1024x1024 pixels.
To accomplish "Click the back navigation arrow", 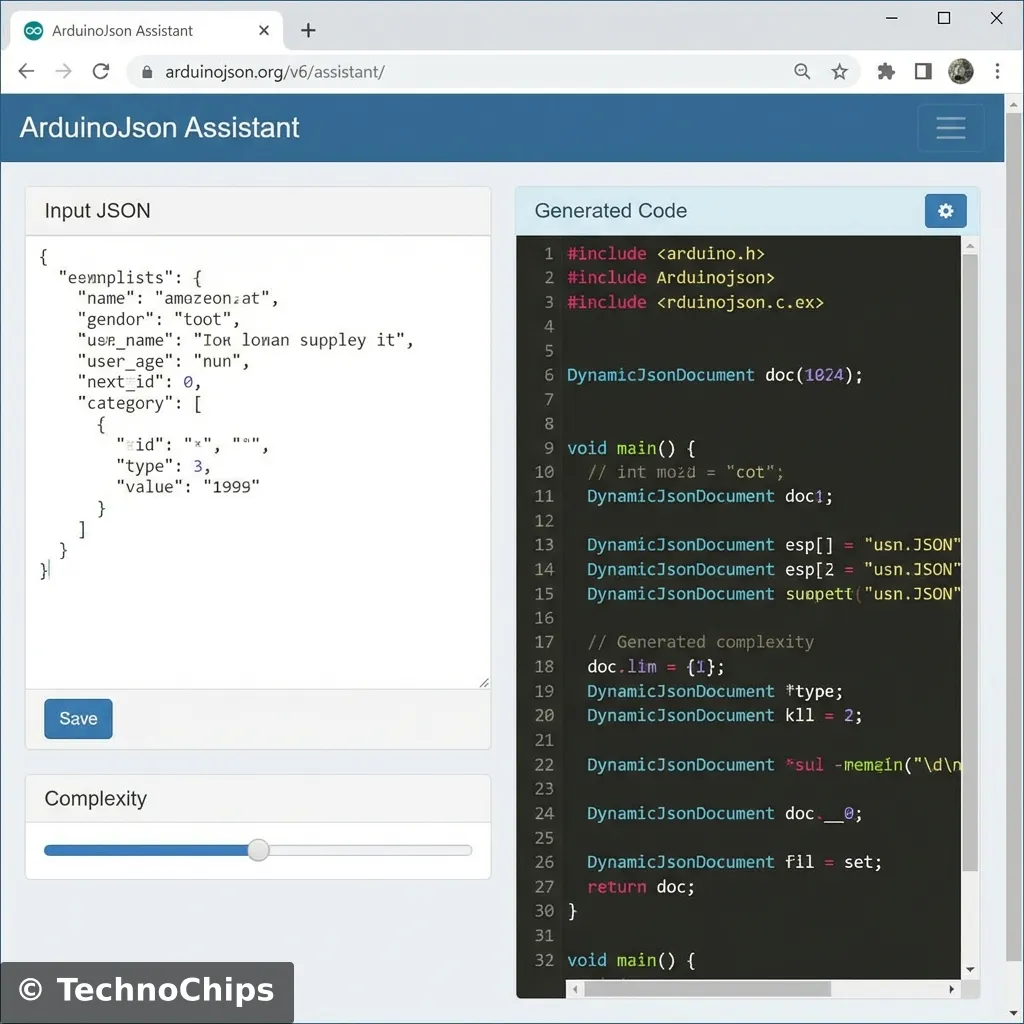I will (25, 71).
